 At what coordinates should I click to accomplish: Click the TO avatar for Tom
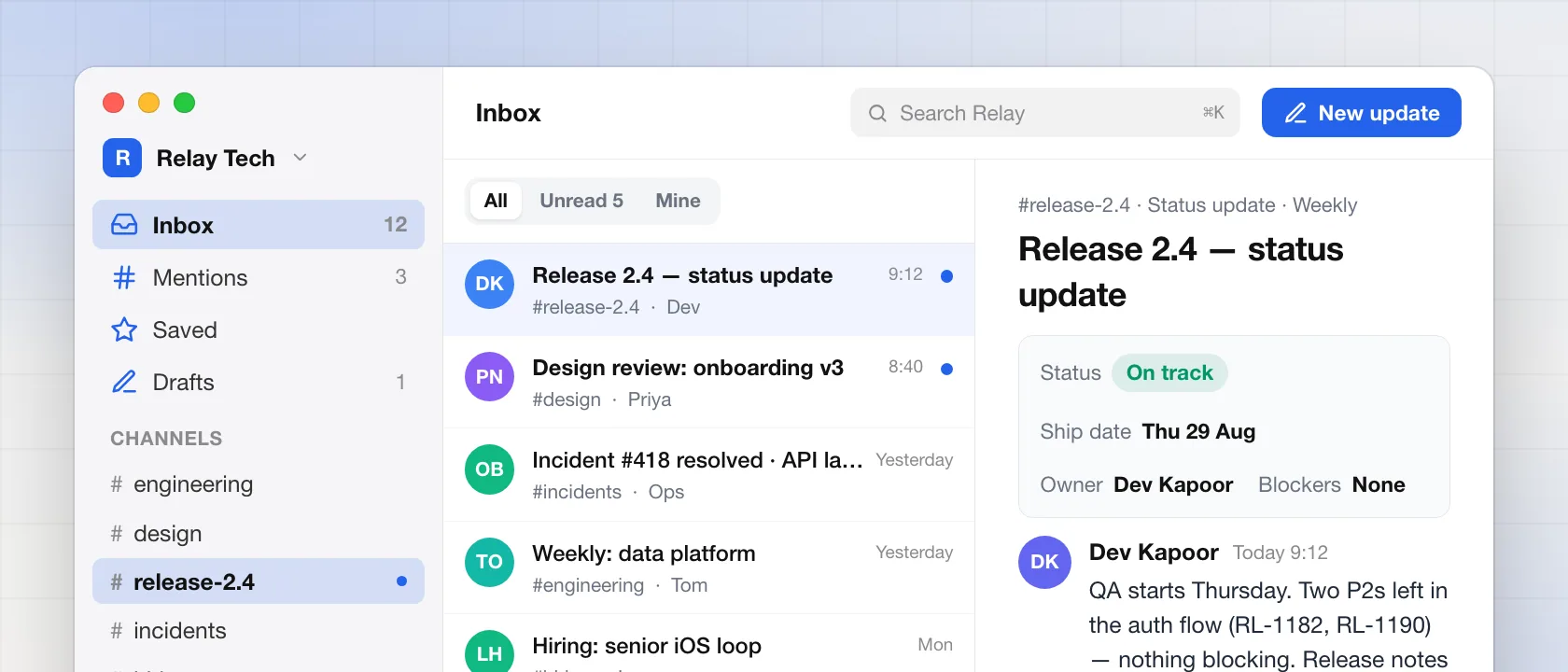[x=489, y=562]
